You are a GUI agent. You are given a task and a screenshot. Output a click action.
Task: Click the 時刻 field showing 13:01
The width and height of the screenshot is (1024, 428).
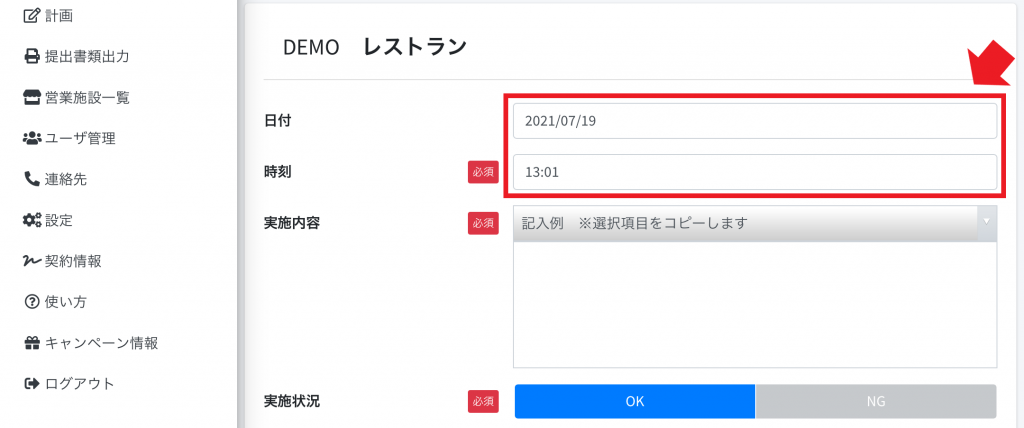coord(755,173)
